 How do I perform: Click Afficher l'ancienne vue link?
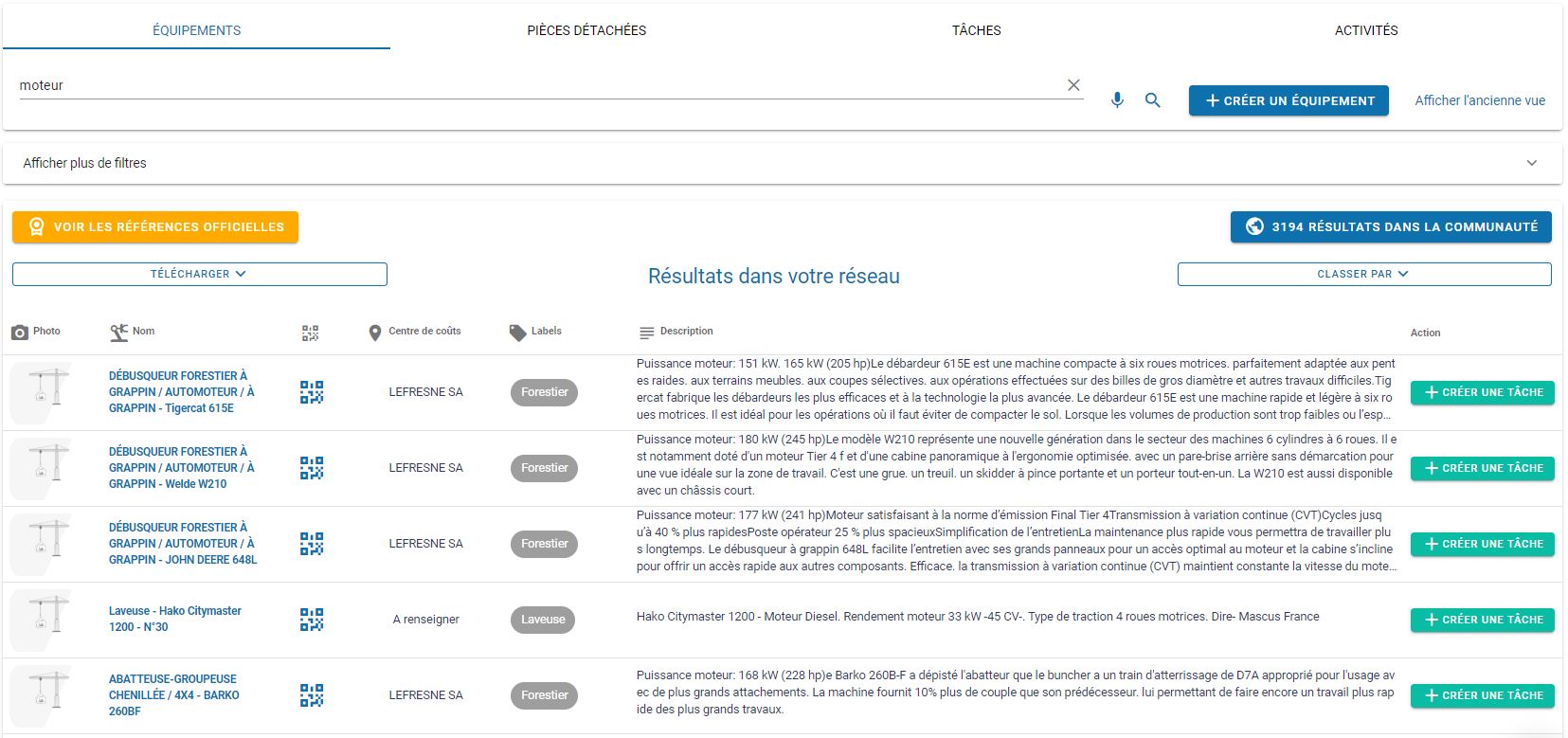1480,100
